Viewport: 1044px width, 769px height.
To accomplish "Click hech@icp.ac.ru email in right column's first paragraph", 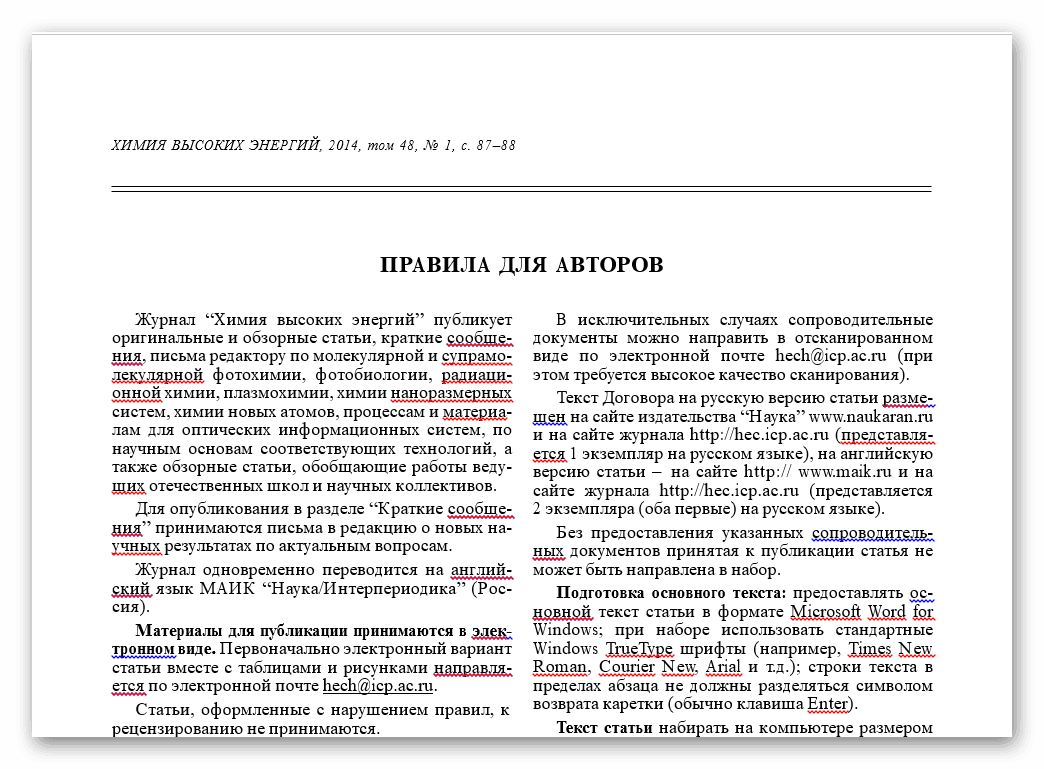I will [x=831, y=356].
